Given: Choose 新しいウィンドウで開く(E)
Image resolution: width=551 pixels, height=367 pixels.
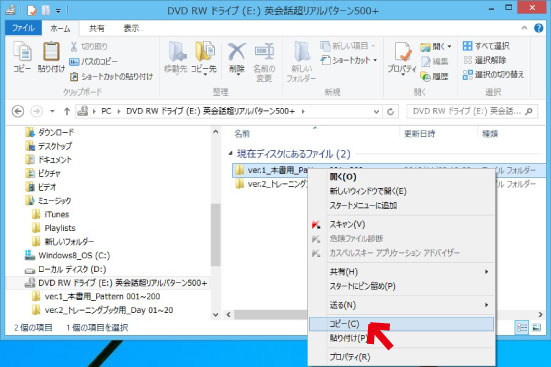Looking at the screenshot, I should click(401, 191).
